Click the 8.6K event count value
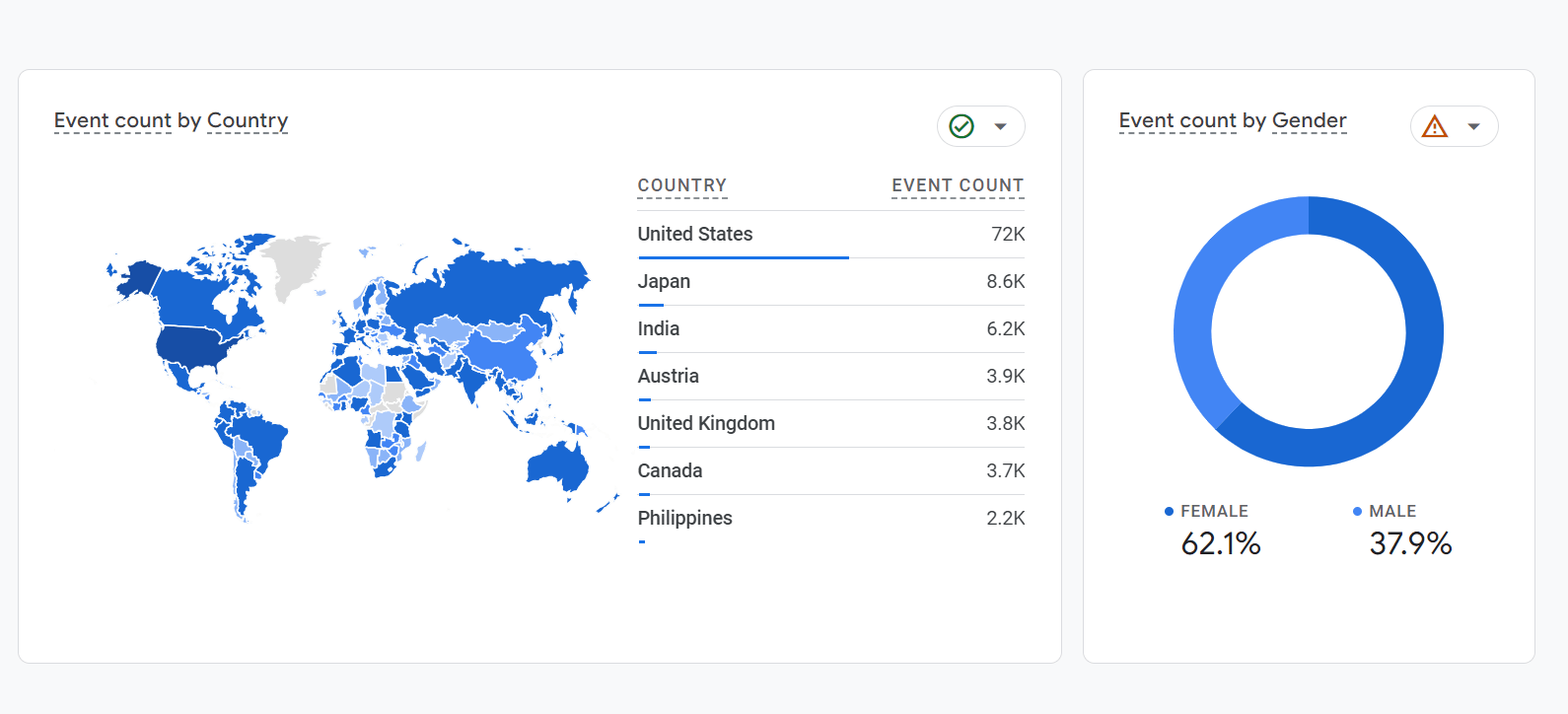Screen dimensions: 1568x714 [1006, 281]
